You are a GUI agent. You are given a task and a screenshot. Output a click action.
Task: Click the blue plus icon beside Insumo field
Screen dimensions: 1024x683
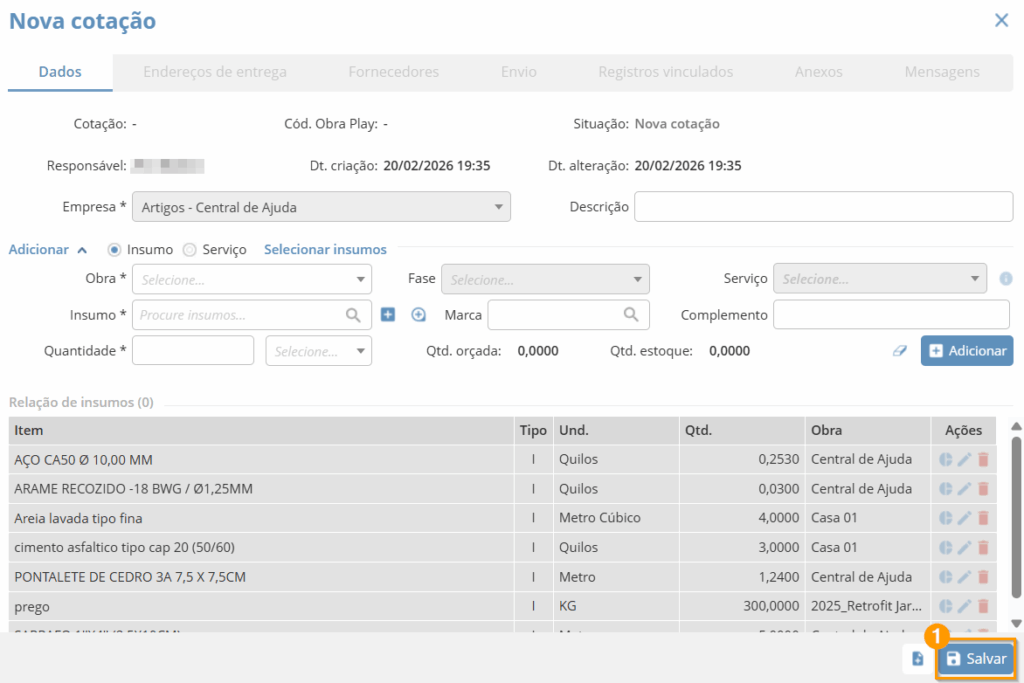pyautogui.click(x=388, y=315)
